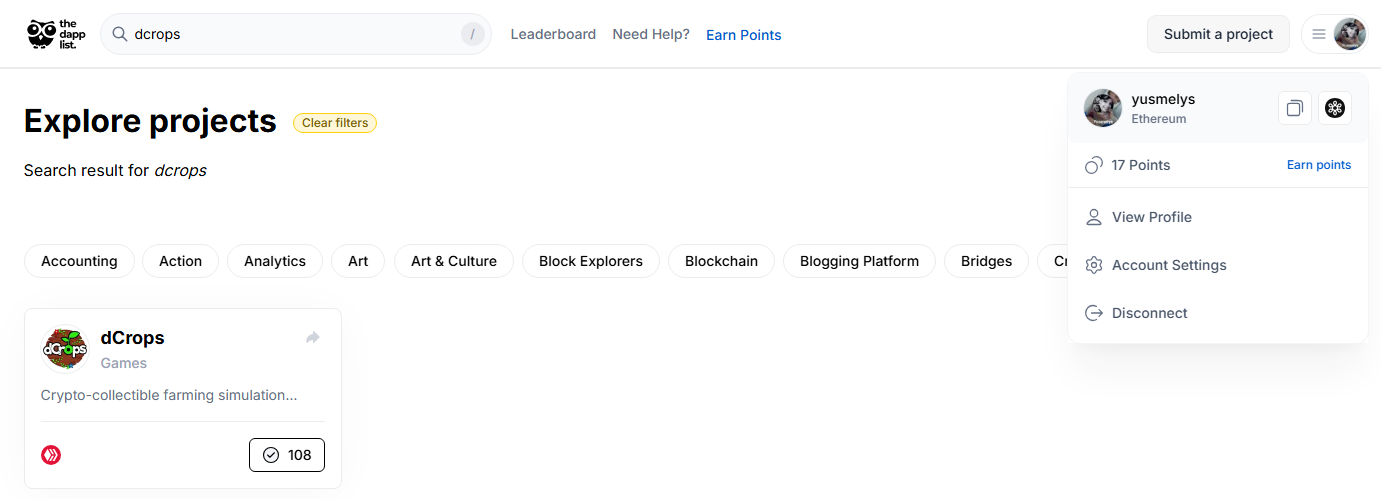Click the Clear filters badge
The height and width of the screenshot is (499, 1381).
(335, 123)
